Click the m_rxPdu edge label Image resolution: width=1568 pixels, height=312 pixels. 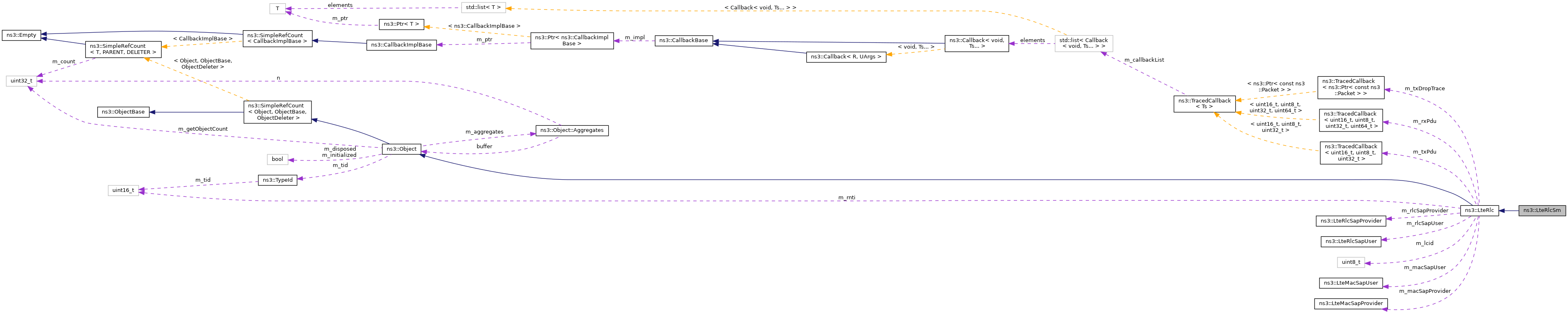[x=1425, y=121]
